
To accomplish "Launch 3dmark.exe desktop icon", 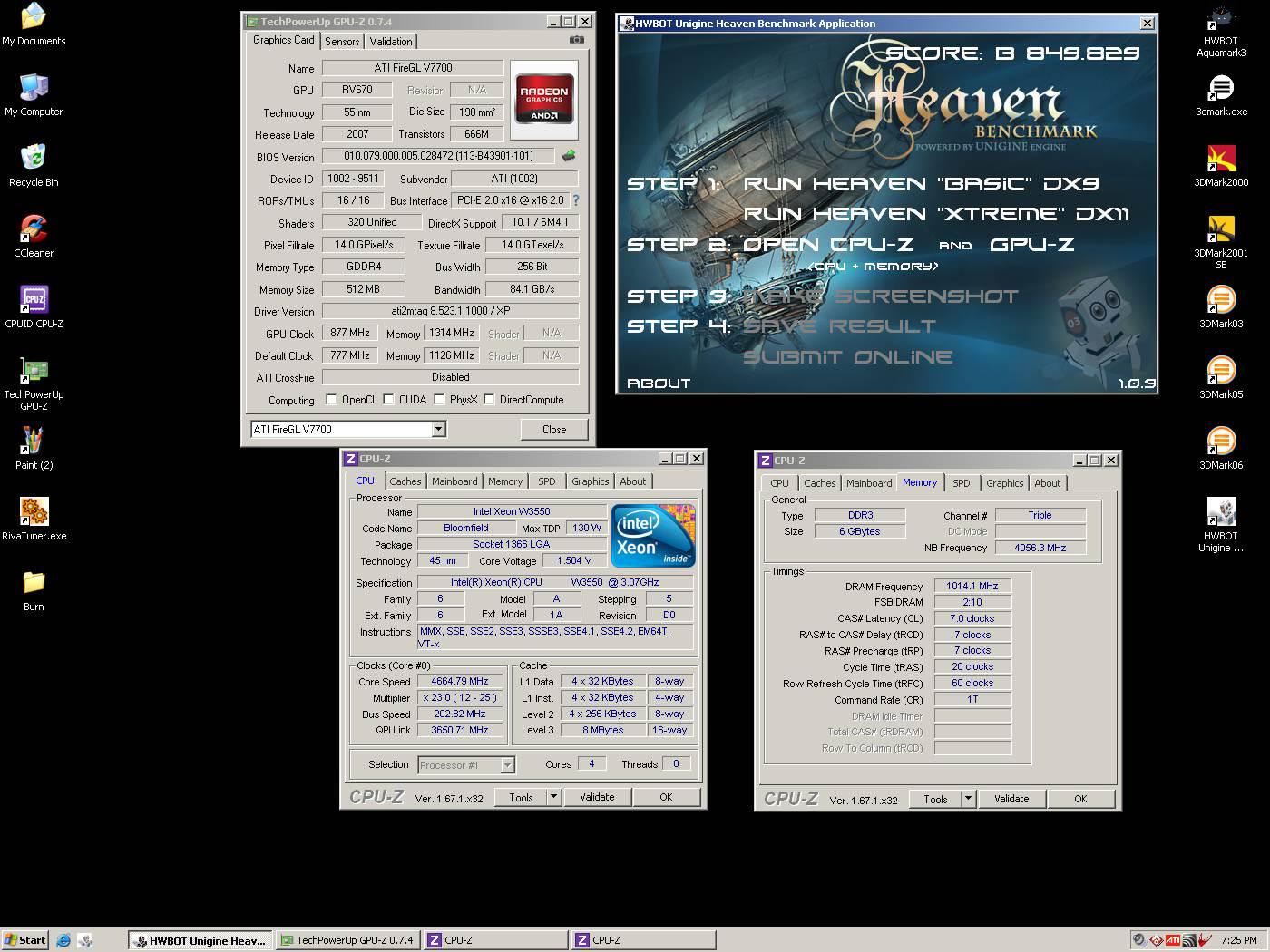I will pyautogui.click(x=1221, y=95).
